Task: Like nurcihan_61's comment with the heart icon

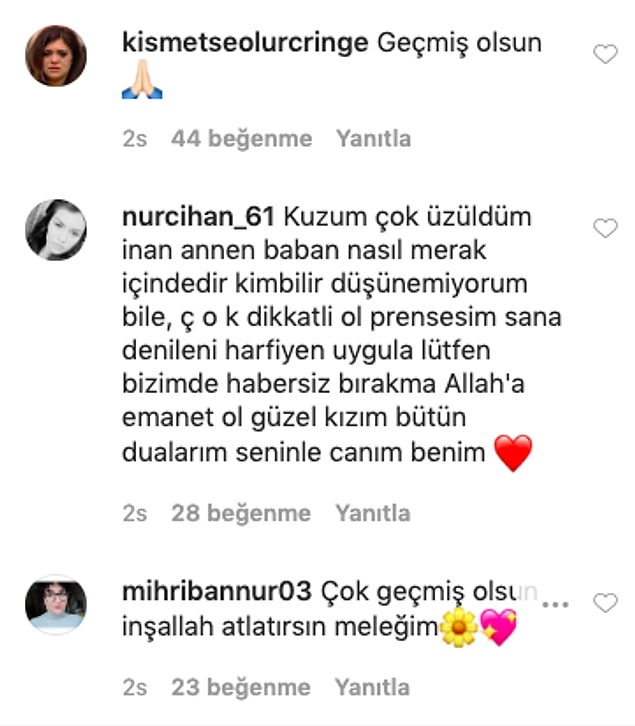Action: click(x=605, y=228)
